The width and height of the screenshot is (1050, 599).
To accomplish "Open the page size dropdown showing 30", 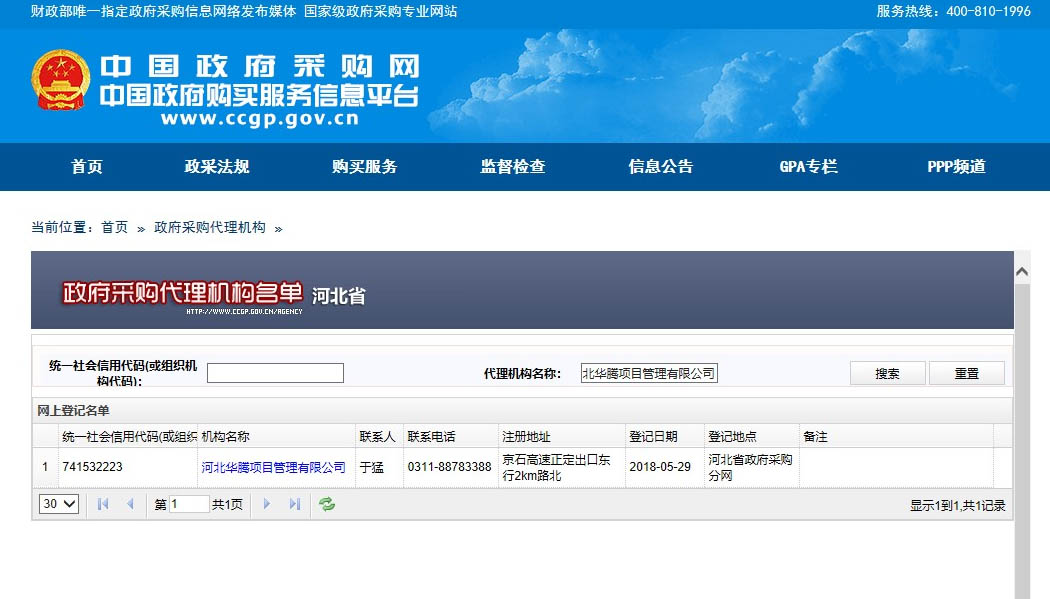I will click(59, 504).
